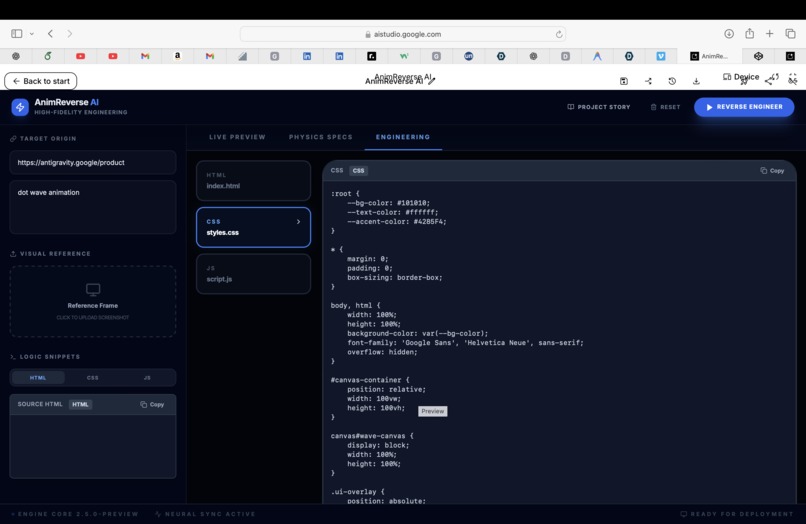Open the Project Story
Screen dimensions: 806x524
point(598,107)
